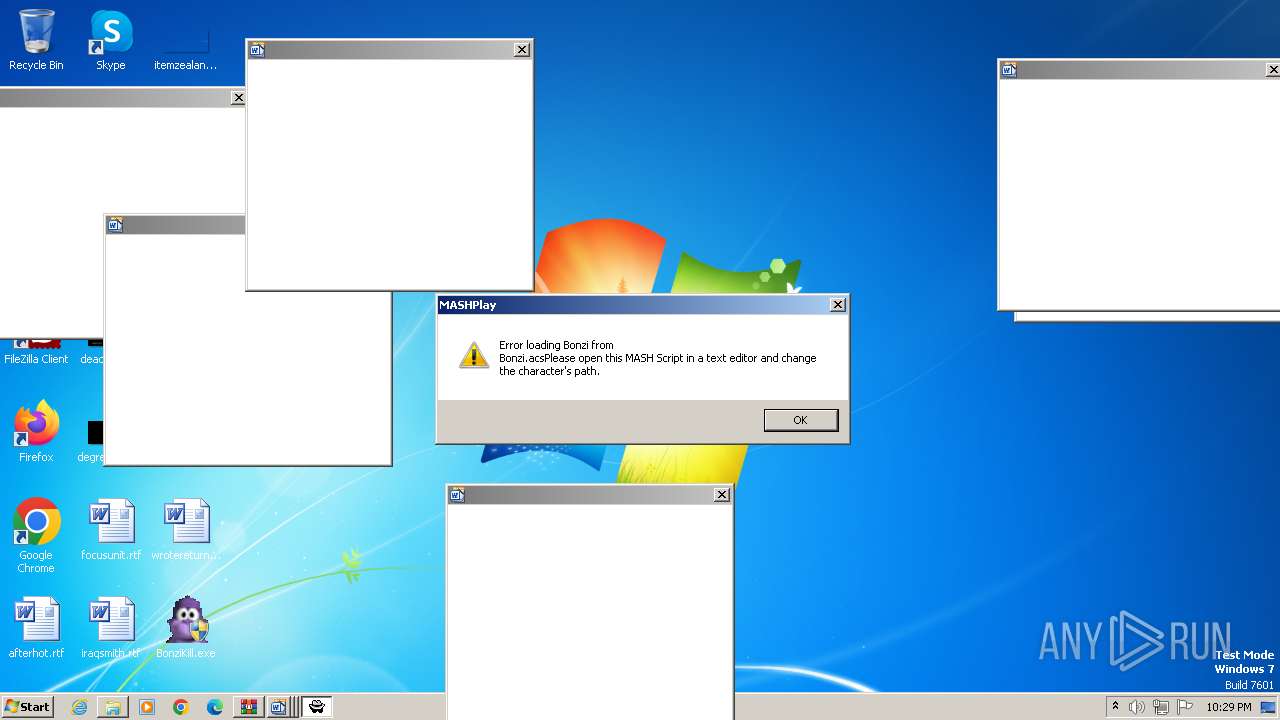Image resolution: width=1280 pixels, height=720 pixels.
Task: Open the Firefox desktop shortcut
Action: click(36, 432)
